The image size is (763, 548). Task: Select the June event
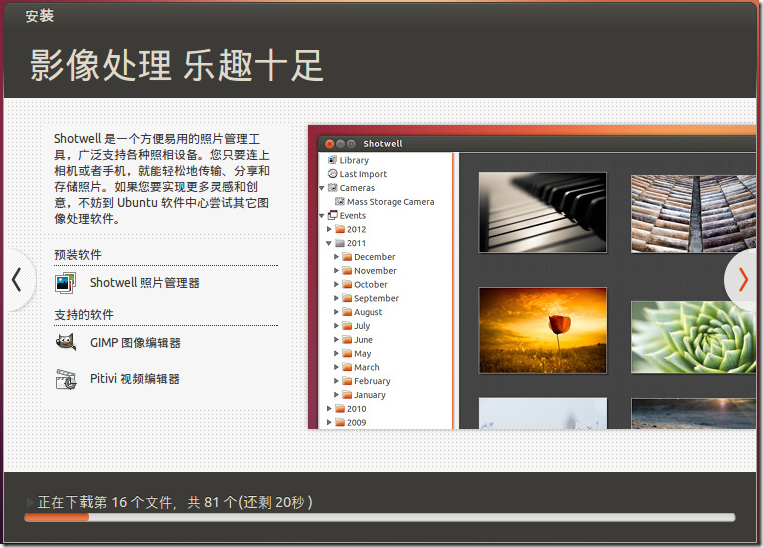pyautogui.click(x=363, y=340)
